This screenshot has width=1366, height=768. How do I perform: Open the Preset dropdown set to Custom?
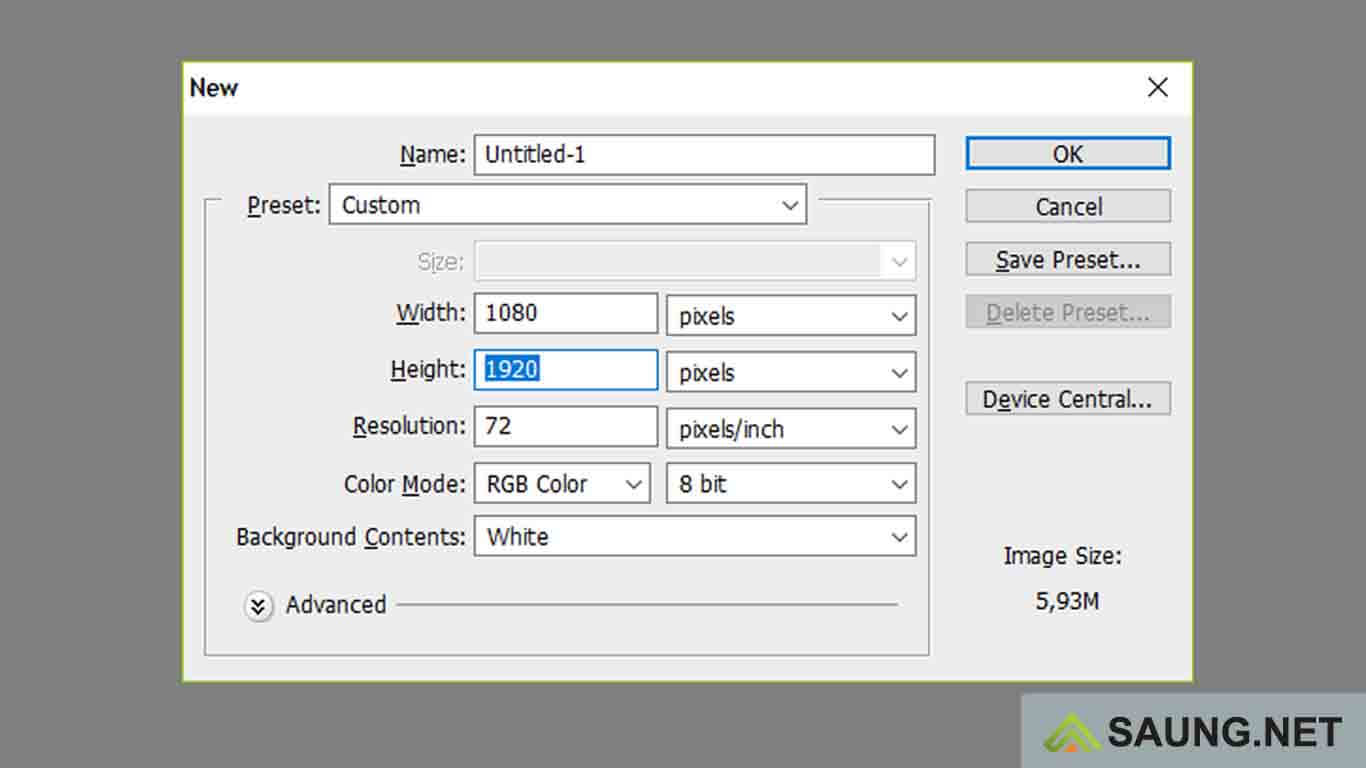pyautogui.click(x=568, y=205)
